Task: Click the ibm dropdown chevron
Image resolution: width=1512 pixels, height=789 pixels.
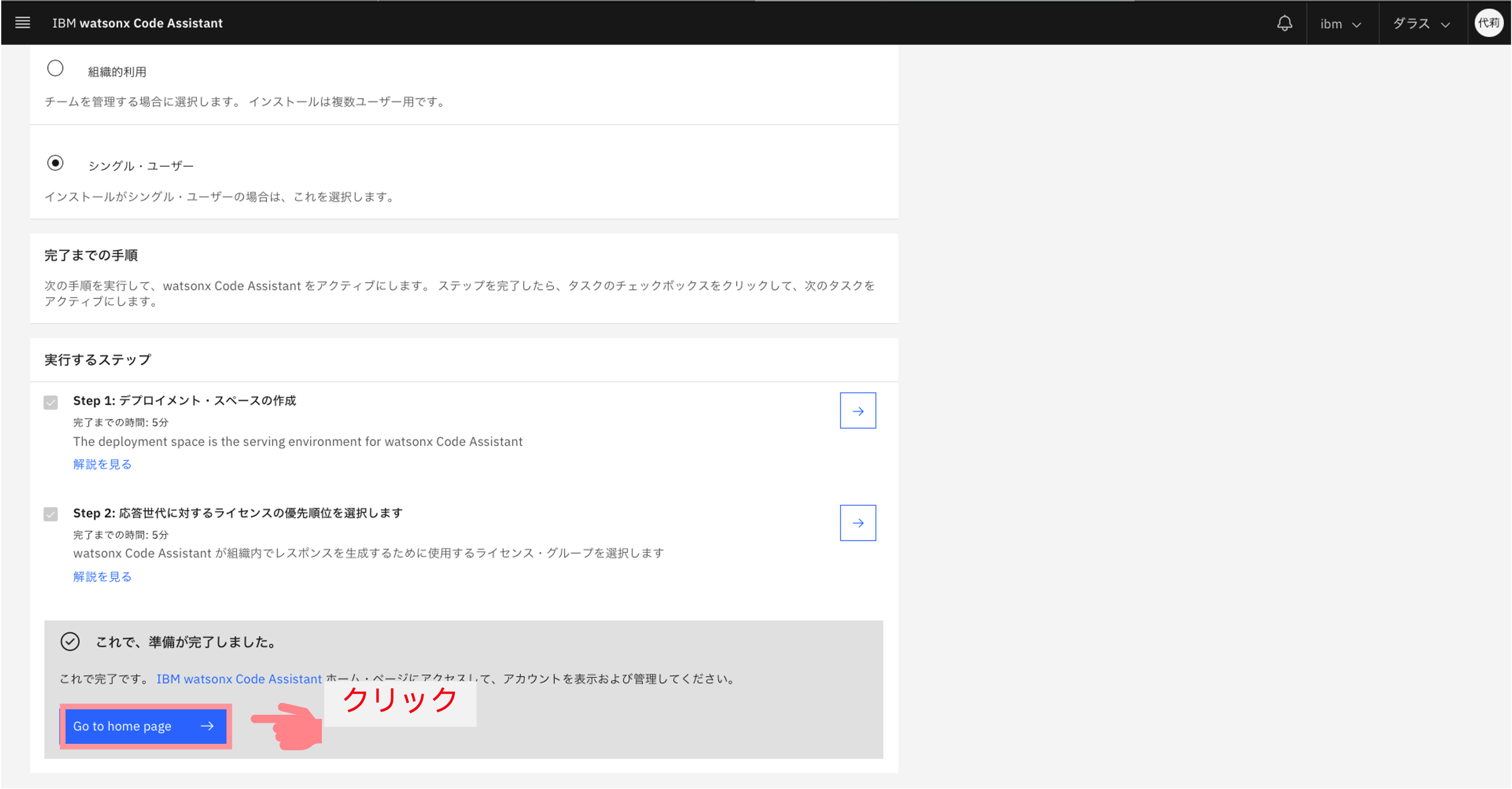Action: click(x=1356, y=25)
